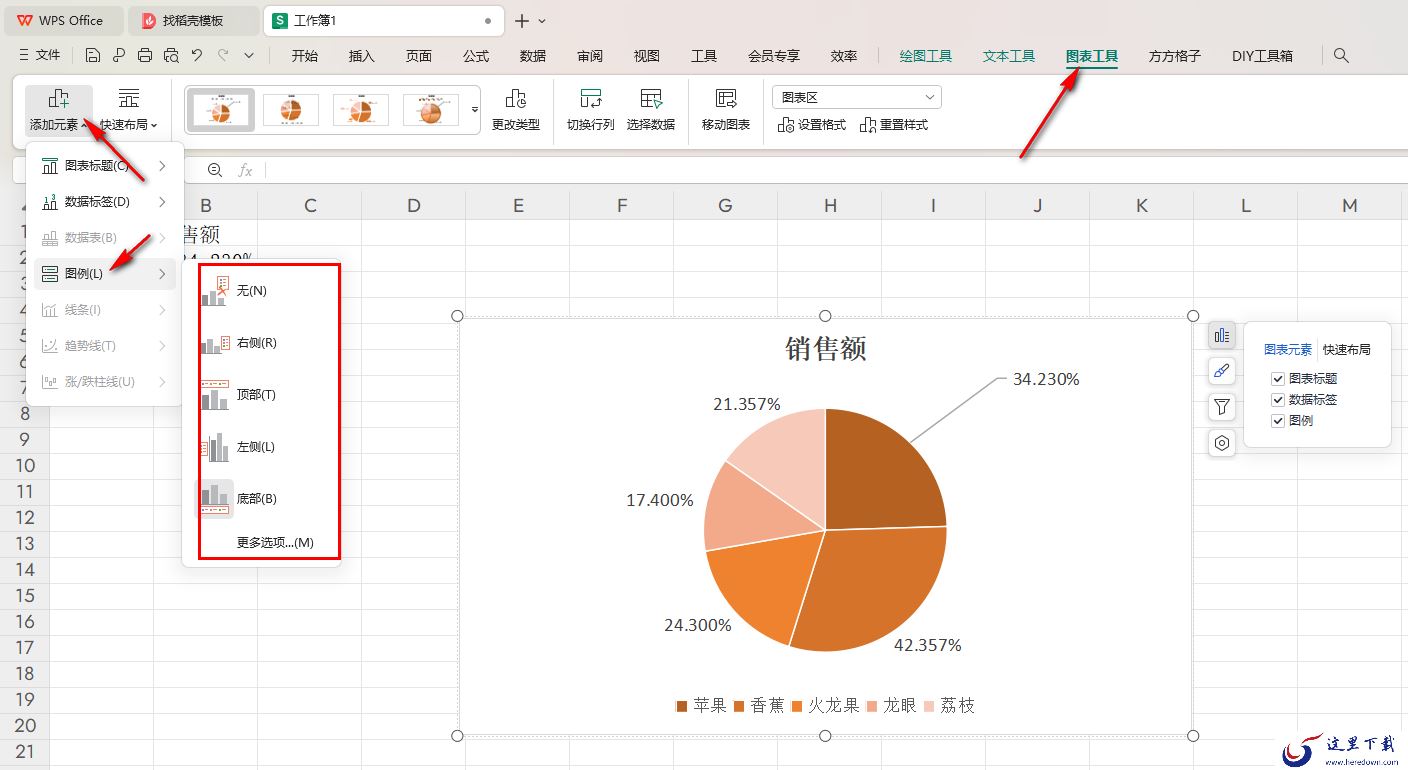This screenshot has height=770, width=1408.
Task: Choose legend position 右侧(R)
Action: coord(262,343)
